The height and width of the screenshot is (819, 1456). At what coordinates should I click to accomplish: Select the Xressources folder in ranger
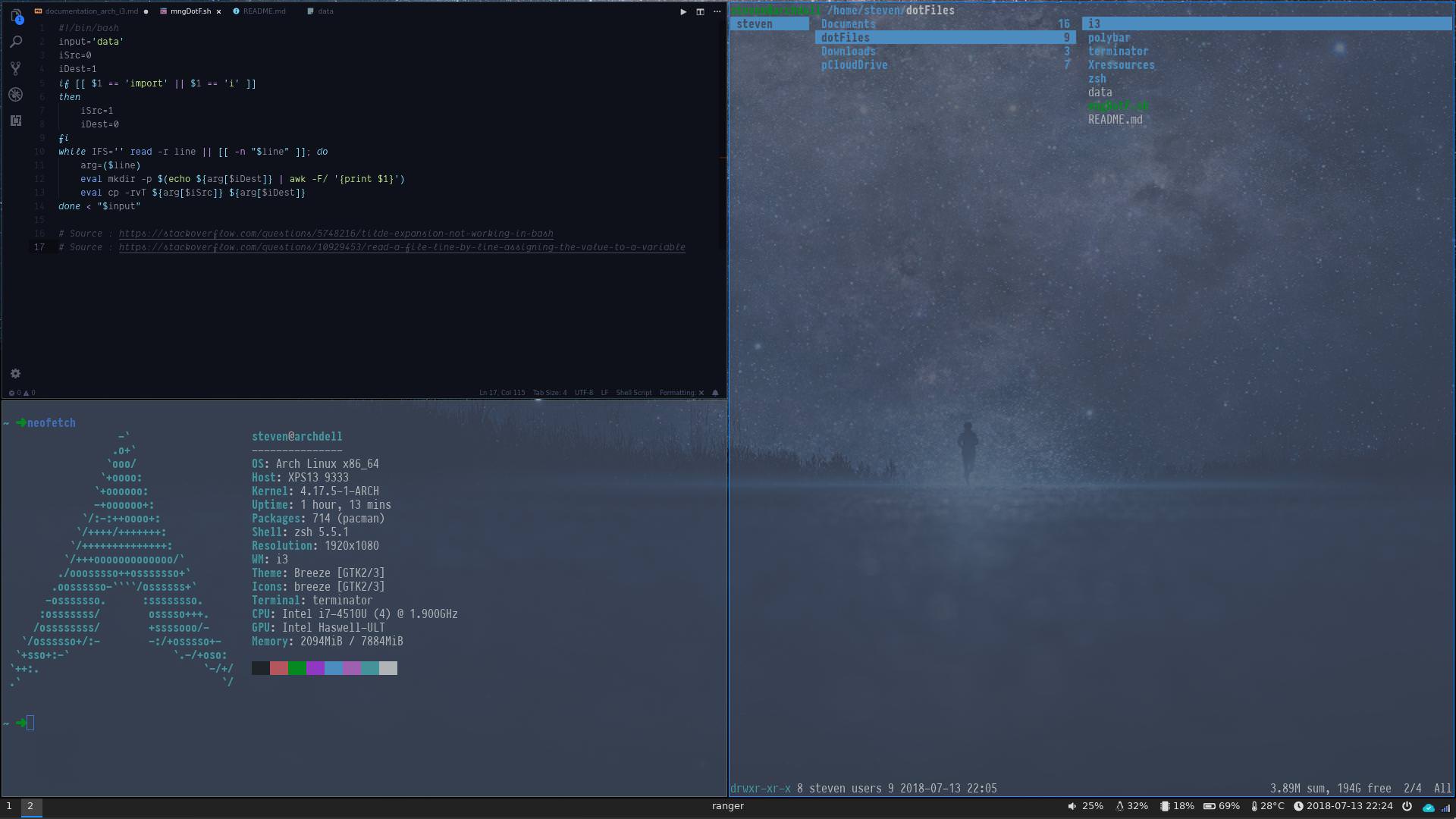point(1121,65)
